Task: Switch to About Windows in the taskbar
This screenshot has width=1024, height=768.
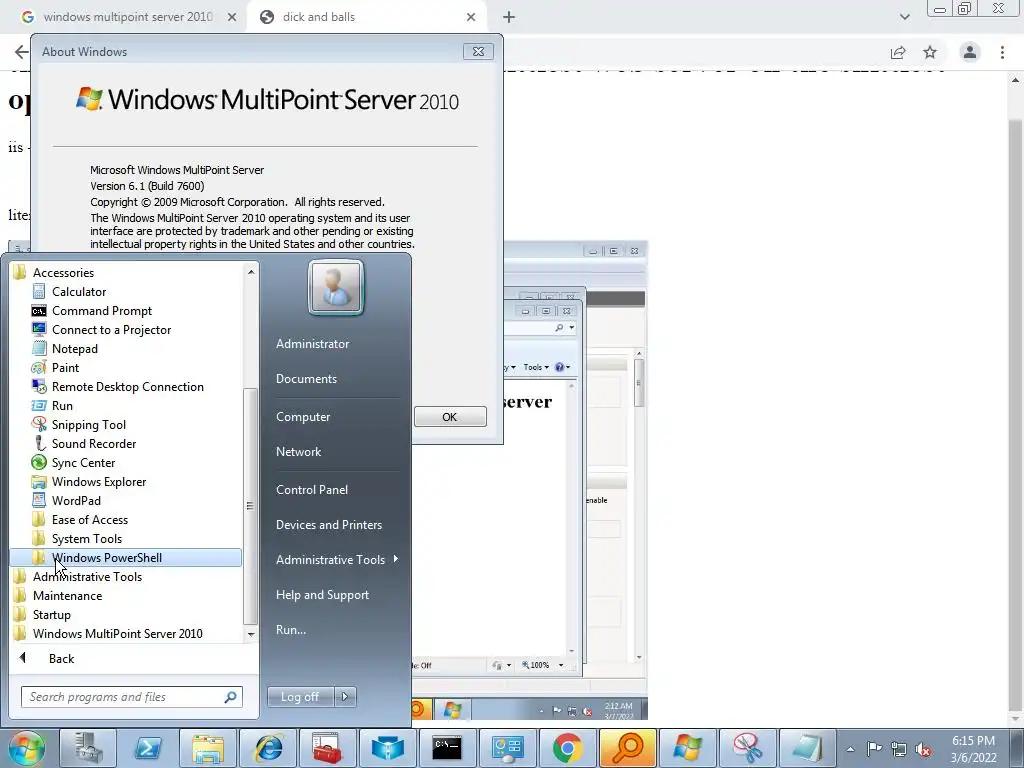Action: [688, 748]
